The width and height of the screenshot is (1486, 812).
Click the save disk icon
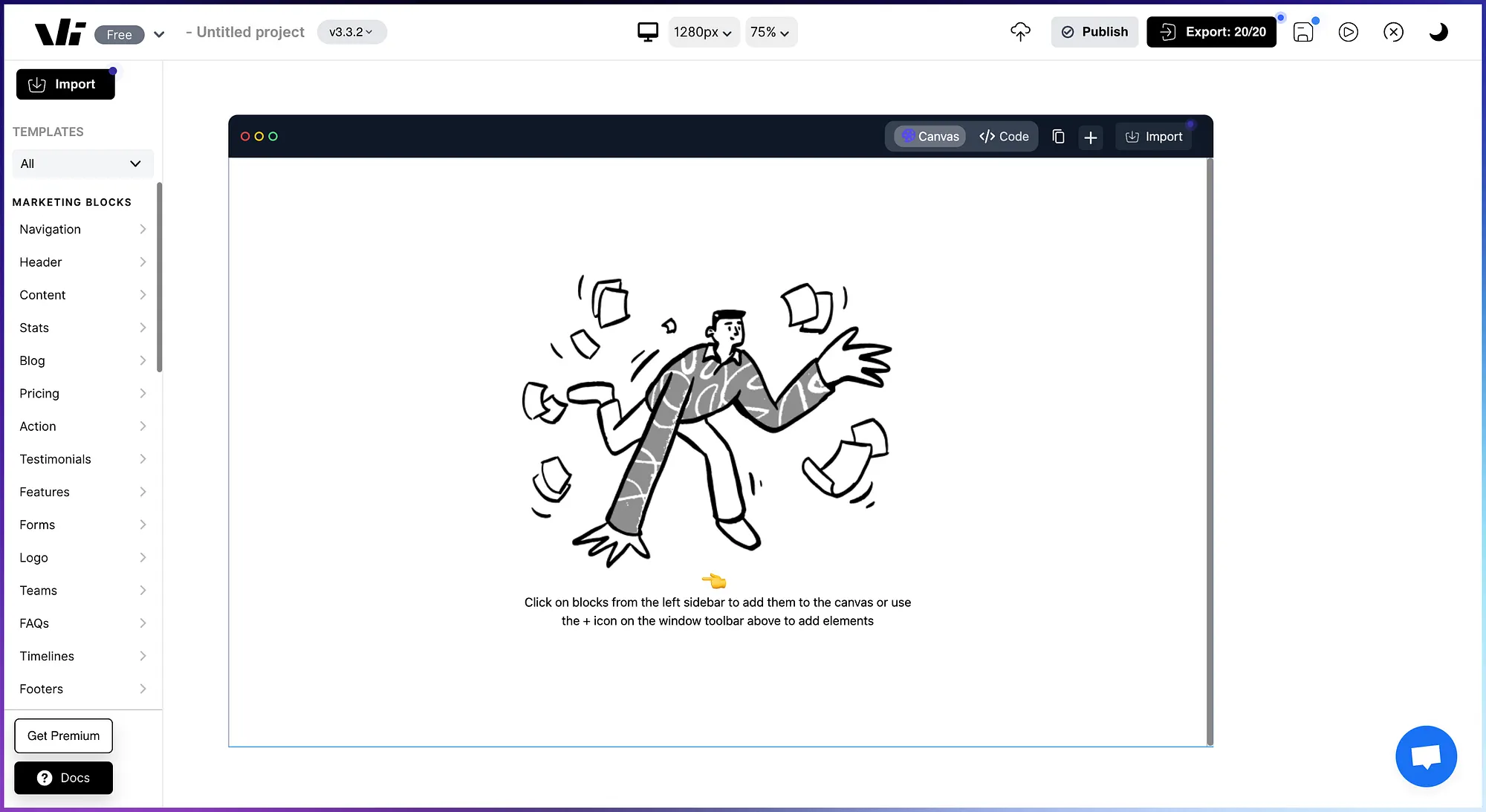pos(1303,32)
